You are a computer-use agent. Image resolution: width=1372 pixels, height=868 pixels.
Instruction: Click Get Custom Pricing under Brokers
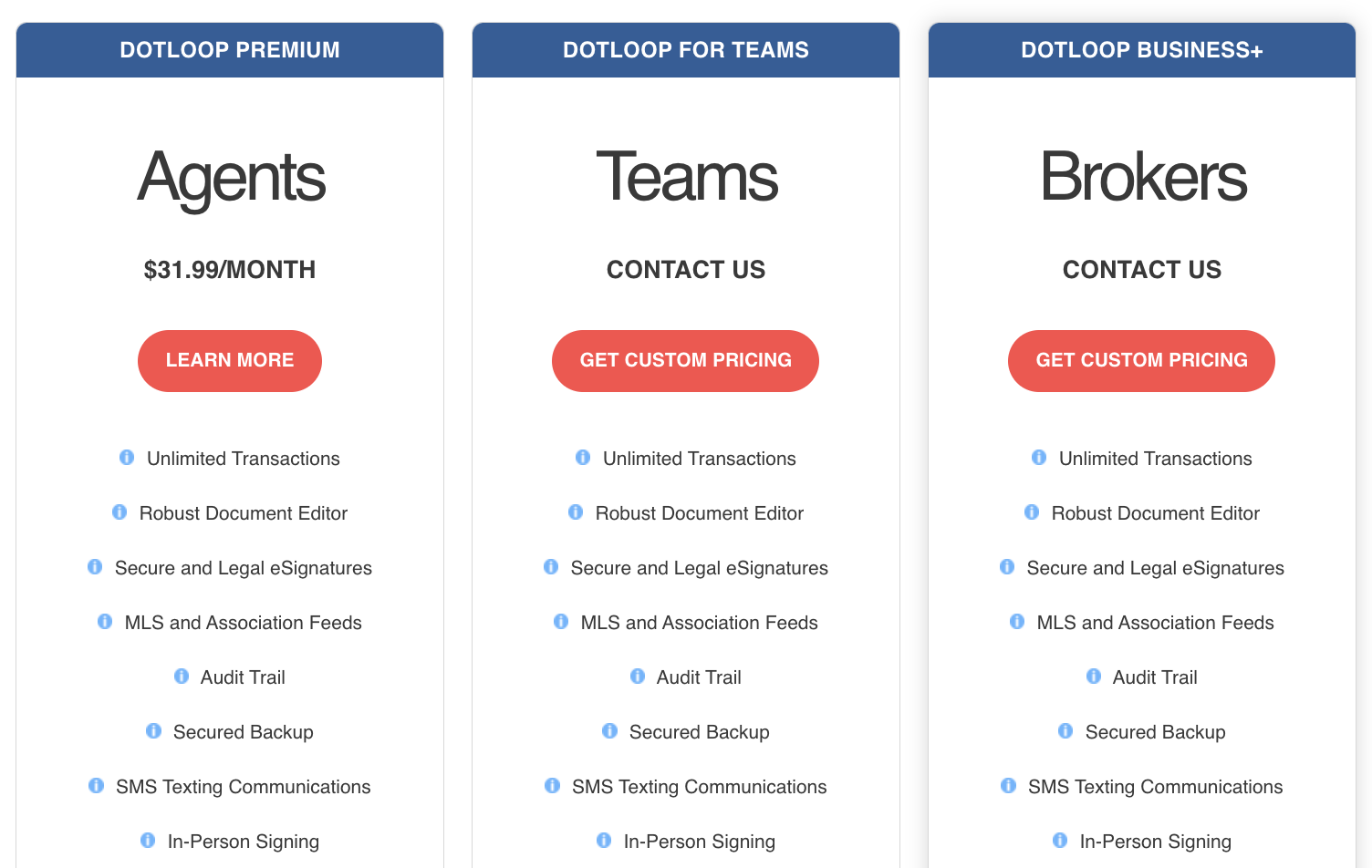tap(1141, 361)
